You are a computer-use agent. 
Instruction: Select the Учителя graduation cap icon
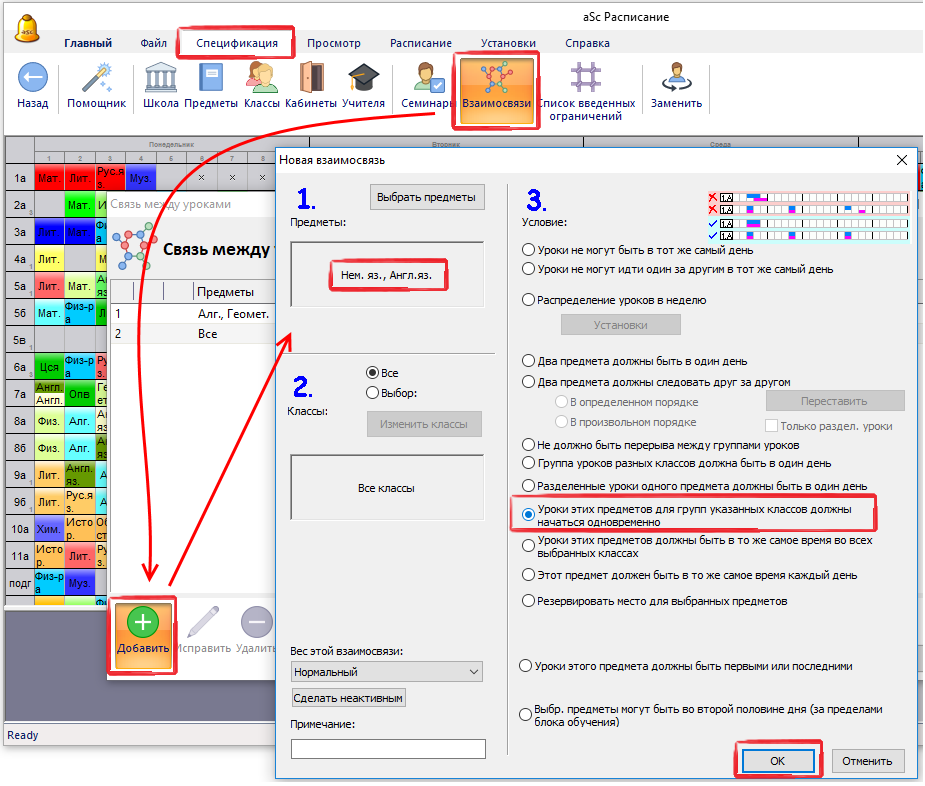click(363, 78)
